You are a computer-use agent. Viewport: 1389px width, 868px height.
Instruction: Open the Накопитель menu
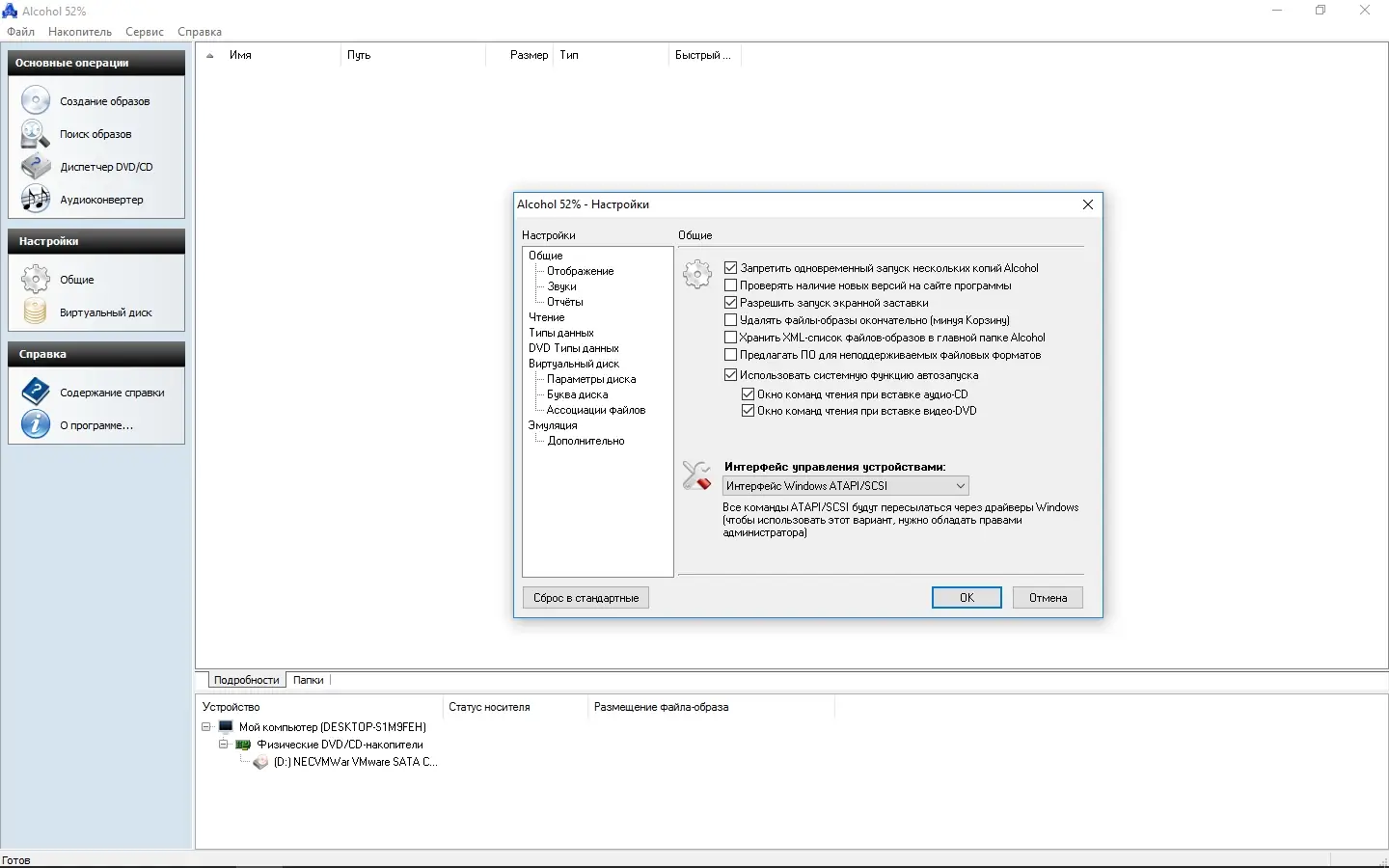coord(80,32)
